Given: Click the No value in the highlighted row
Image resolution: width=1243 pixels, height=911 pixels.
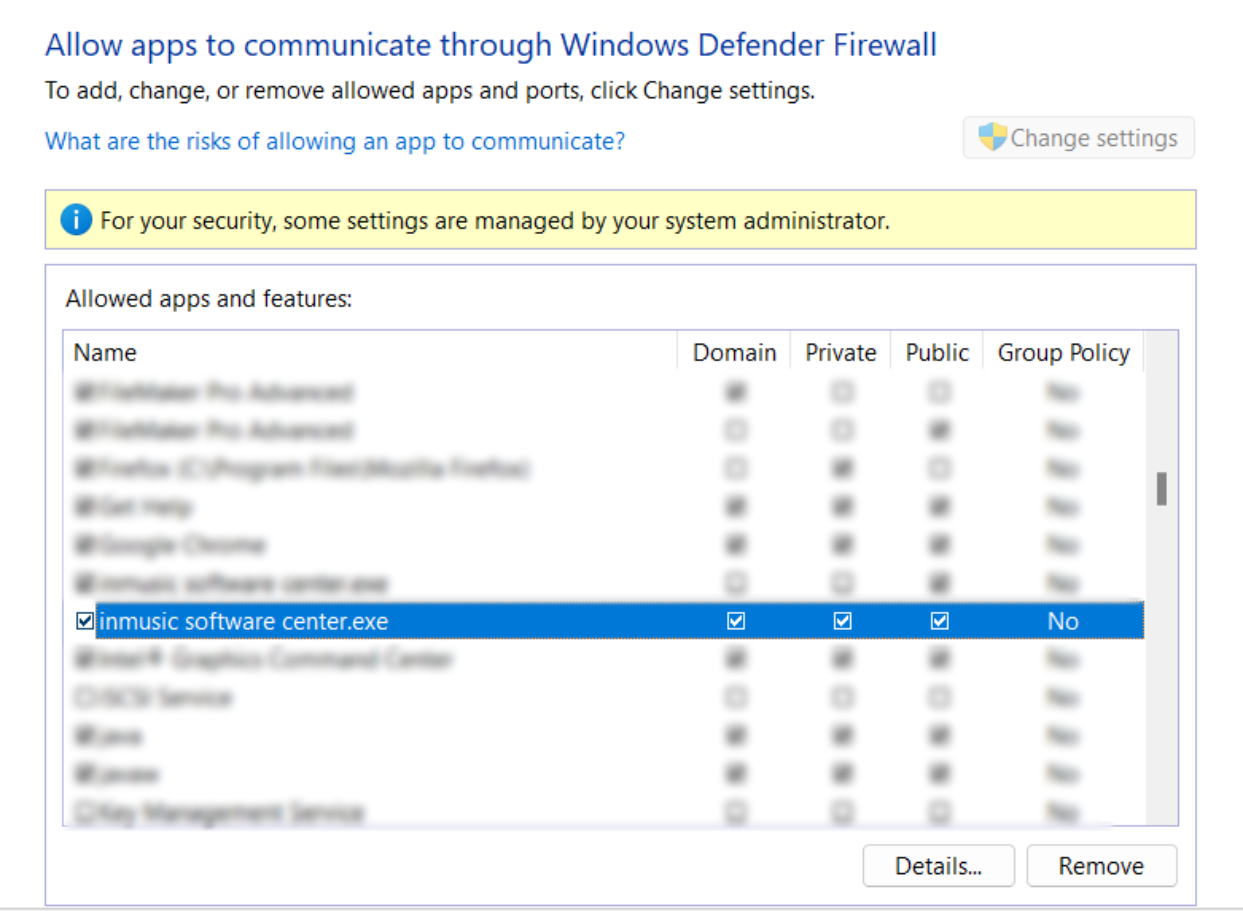Looking at the screenshot, I should click(1063, 621).
